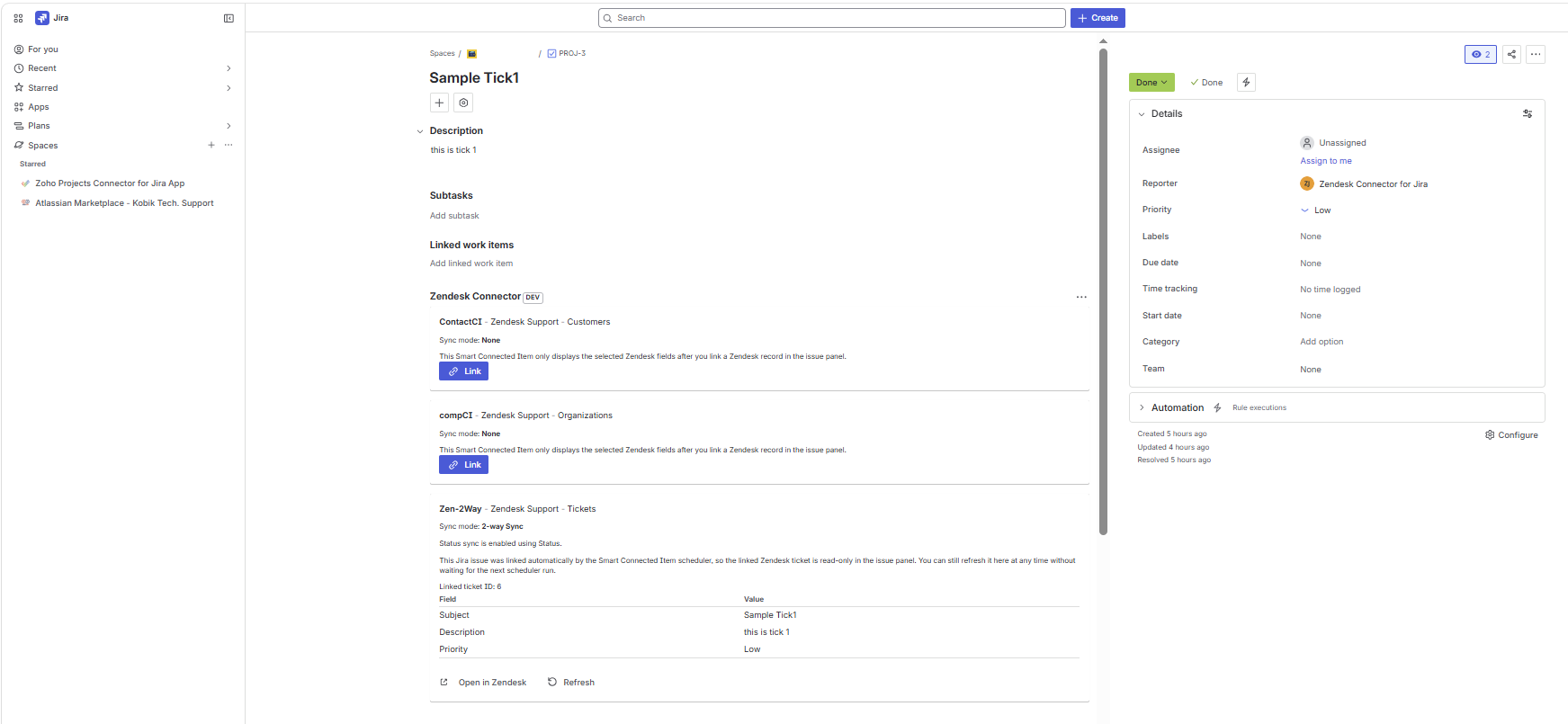Collapse the Details section

1142,114
